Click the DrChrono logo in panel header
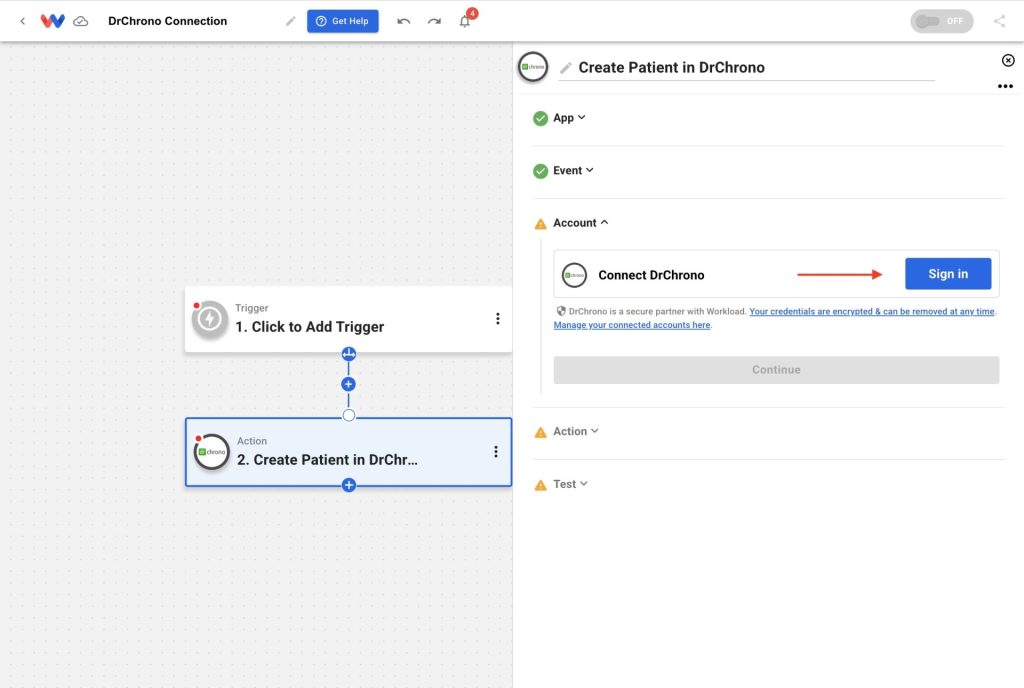Image resolution: width=1024 pixels, height=688 pixels. tap(533, 67)
